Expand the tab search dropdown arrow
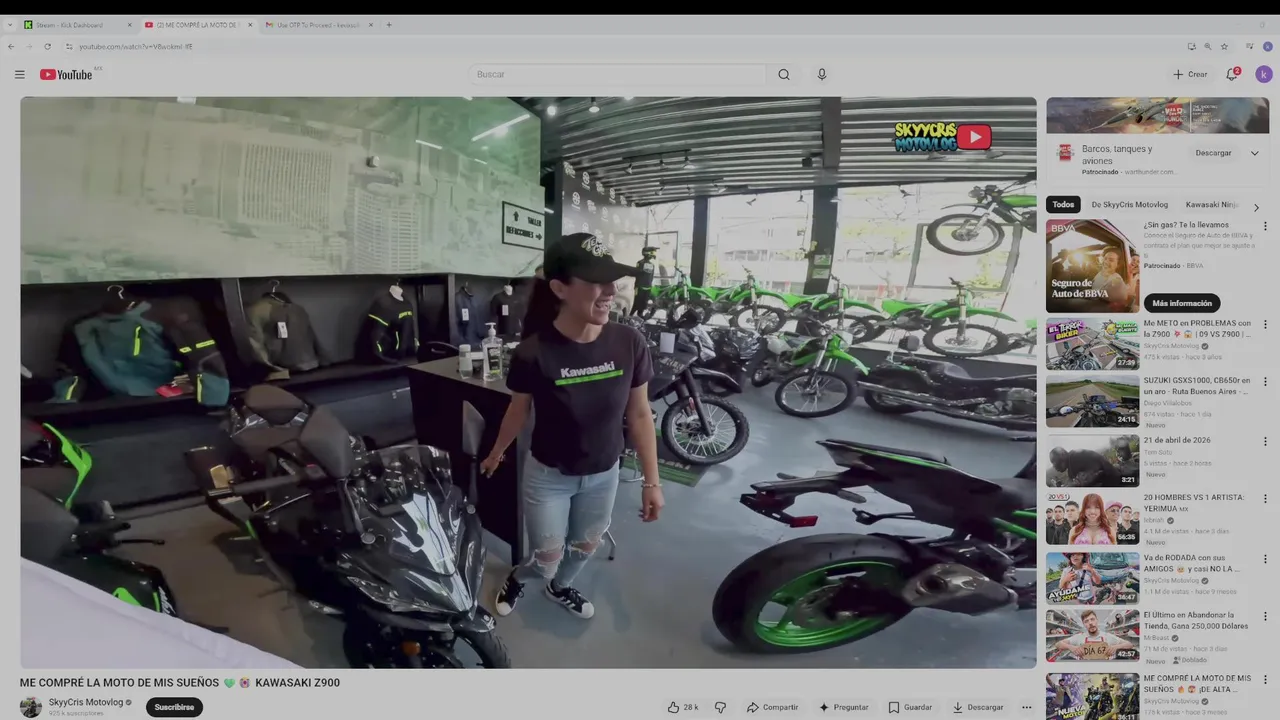 11,25
